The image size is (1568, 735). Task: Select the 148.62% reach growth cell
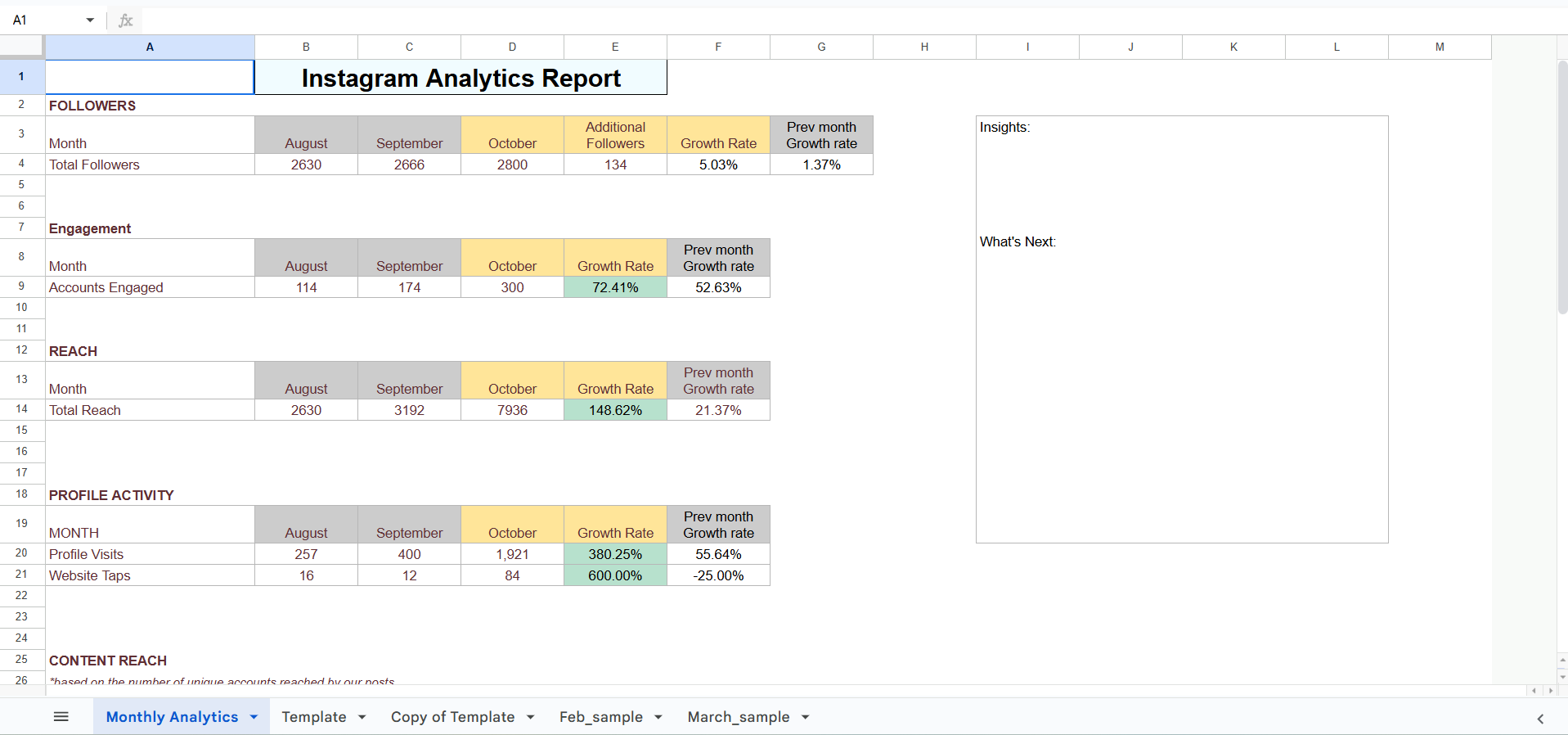pos(615,410)
